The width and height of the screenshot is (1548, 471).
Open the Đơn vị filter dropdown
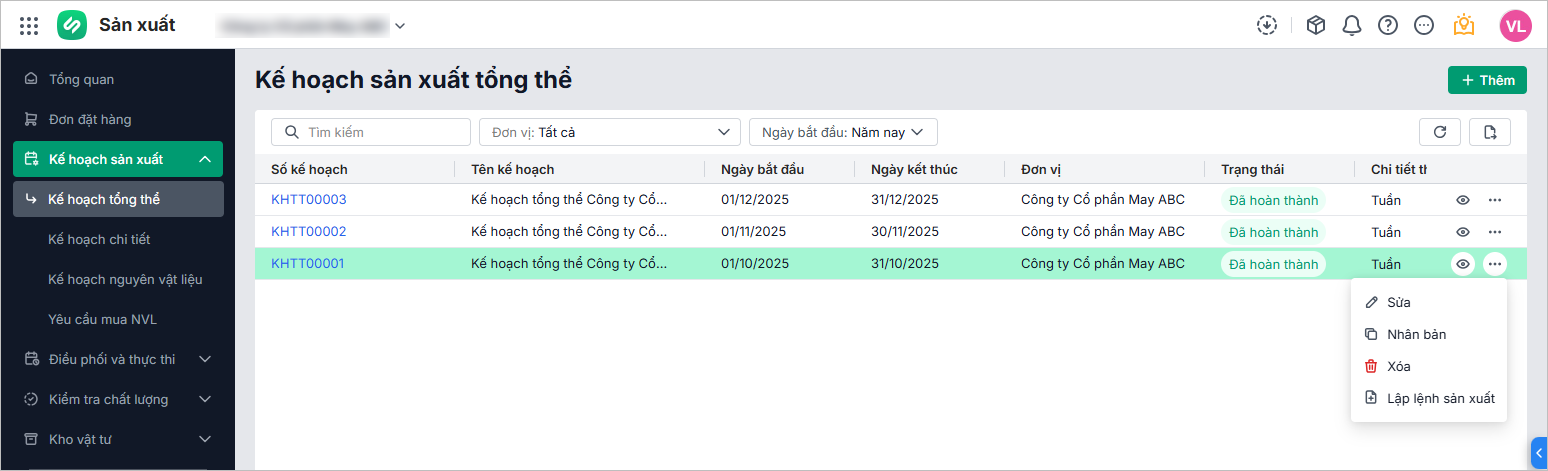(609, 132)
